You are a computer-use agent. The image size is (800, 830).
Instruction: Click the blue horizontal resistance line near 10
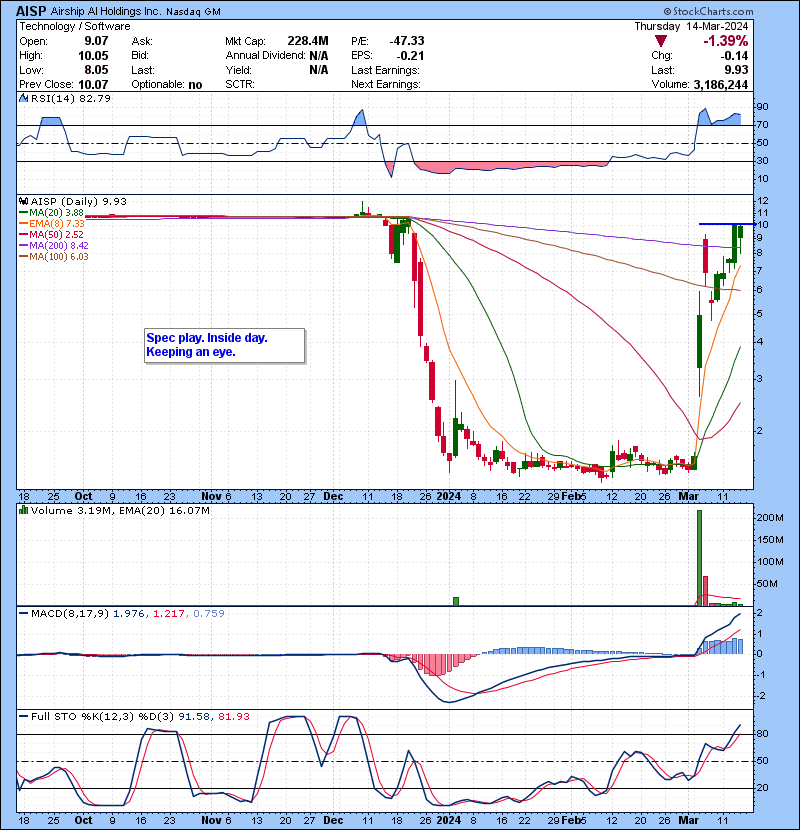(726, 224)
